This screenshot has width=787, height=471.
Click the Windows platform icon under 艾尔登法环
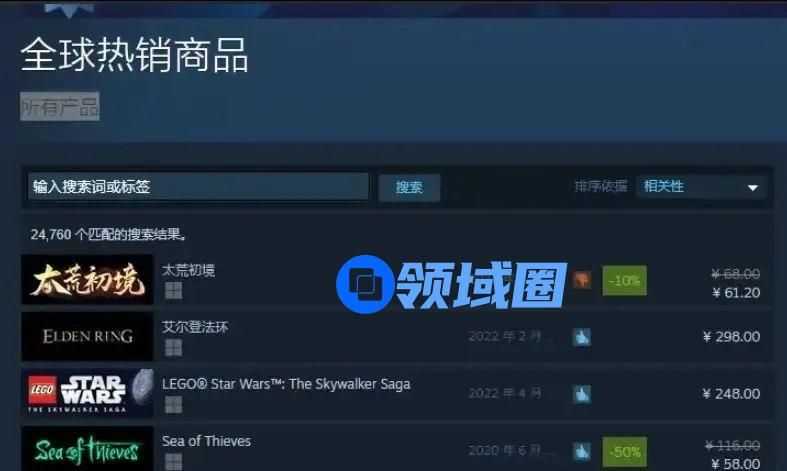[x=174, y=347]
